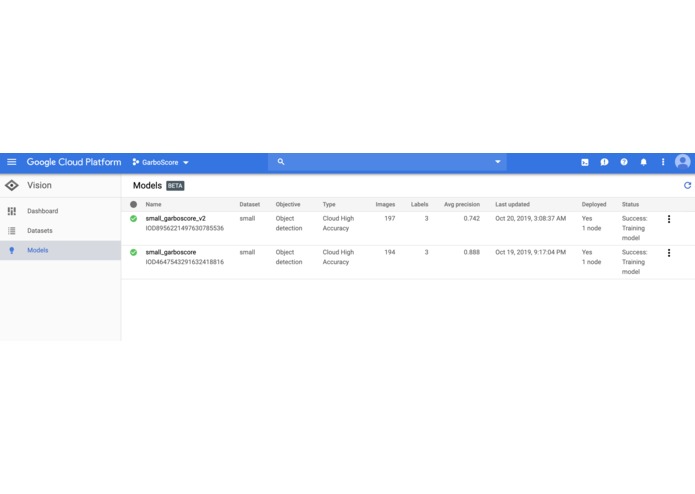Click the BETA badge
Viewport: 695px width, 494px height.
click(x=175, y=186)
